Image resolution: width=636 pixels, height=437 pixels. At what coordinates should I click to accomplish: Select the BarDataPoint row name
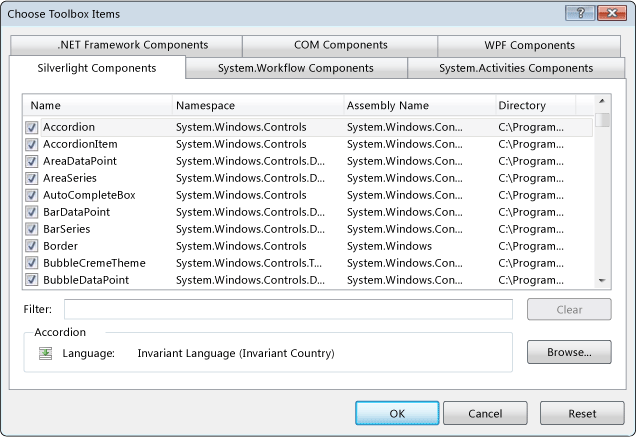pos(77,212)
